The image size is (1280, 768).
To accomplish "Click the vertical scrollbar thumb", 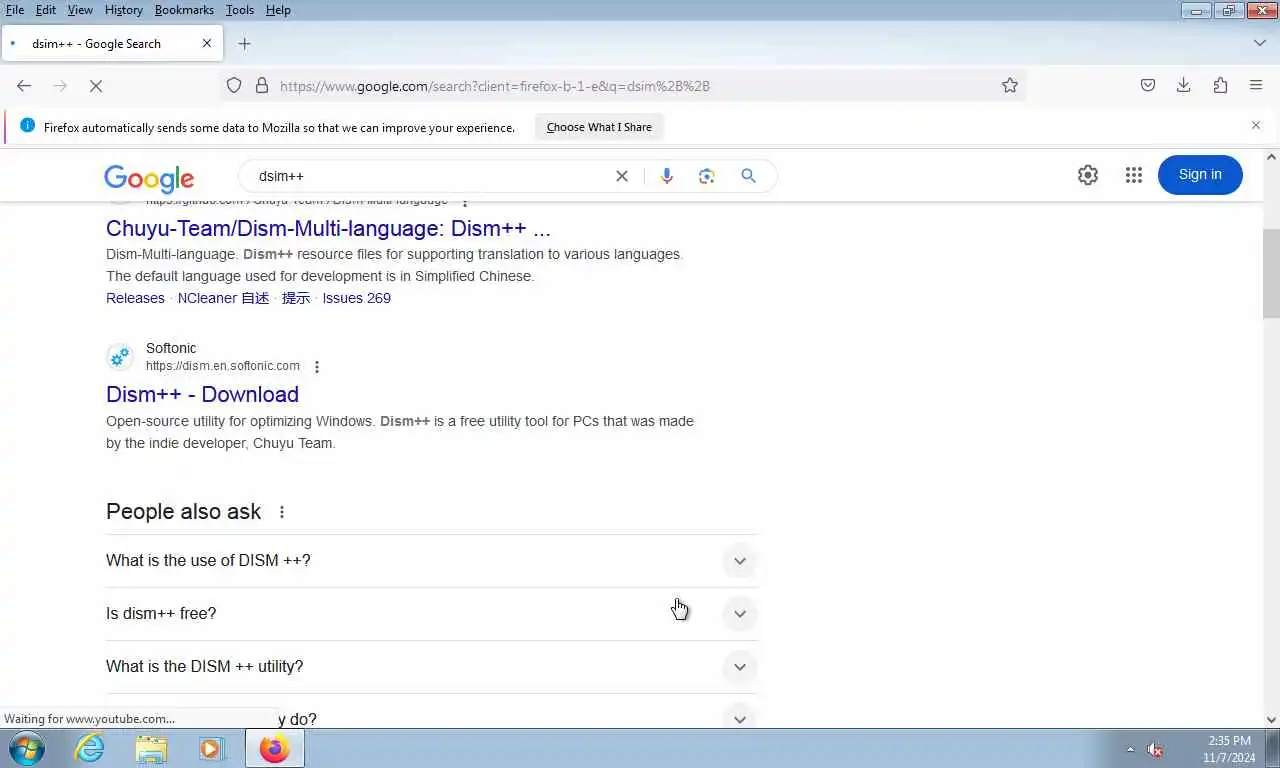I will click(1271, 274).
